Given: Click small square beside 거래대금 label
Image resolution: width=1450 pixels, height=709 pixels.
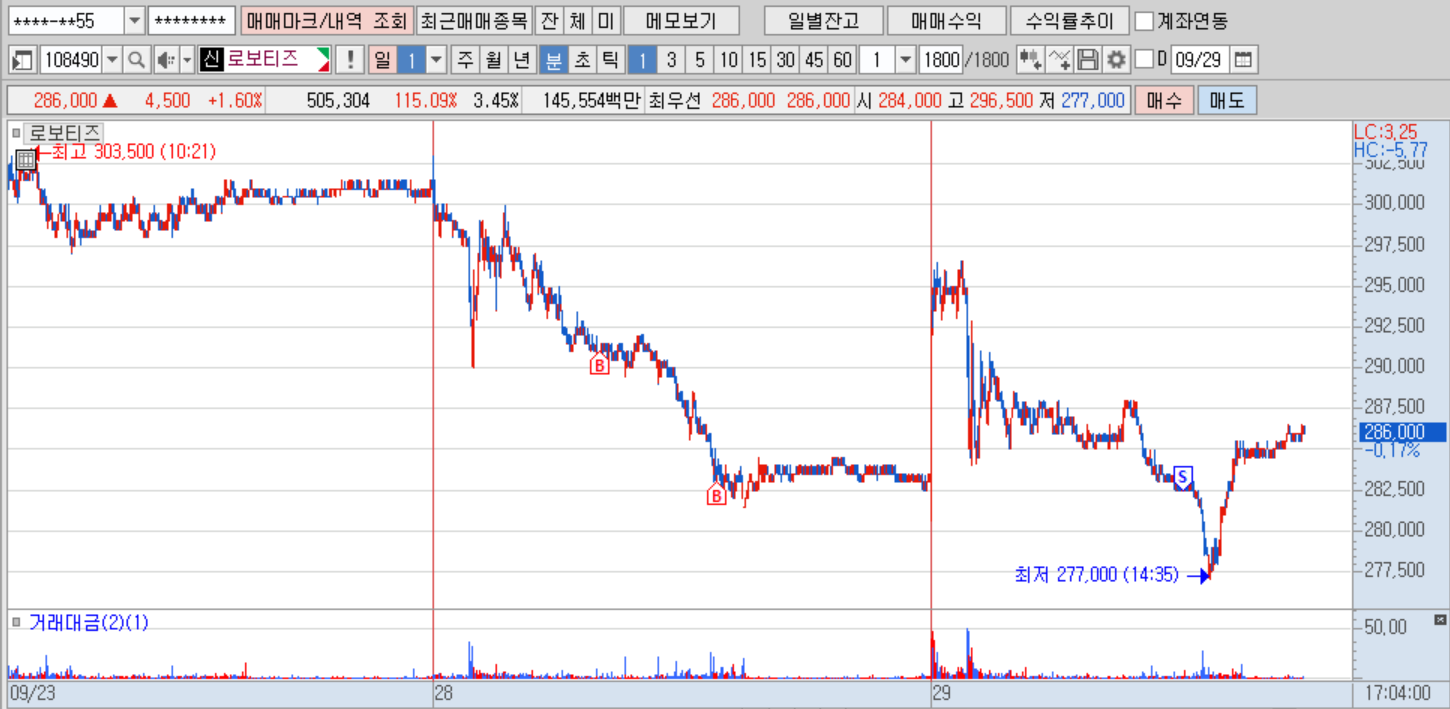Looking at the screenshot, I should tap(16, 622).
